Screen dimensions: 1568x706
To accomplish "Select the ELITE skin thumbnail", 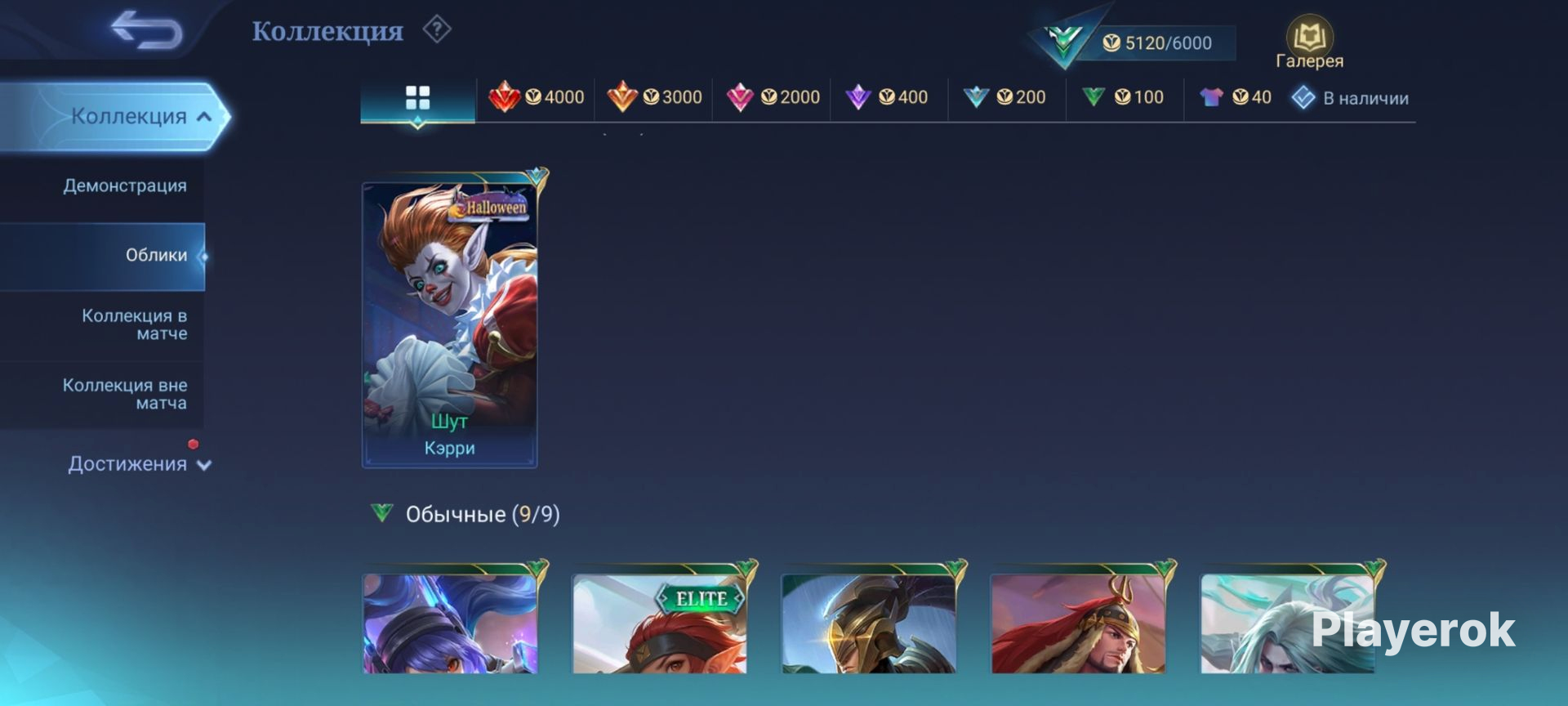I will (660, 623).
